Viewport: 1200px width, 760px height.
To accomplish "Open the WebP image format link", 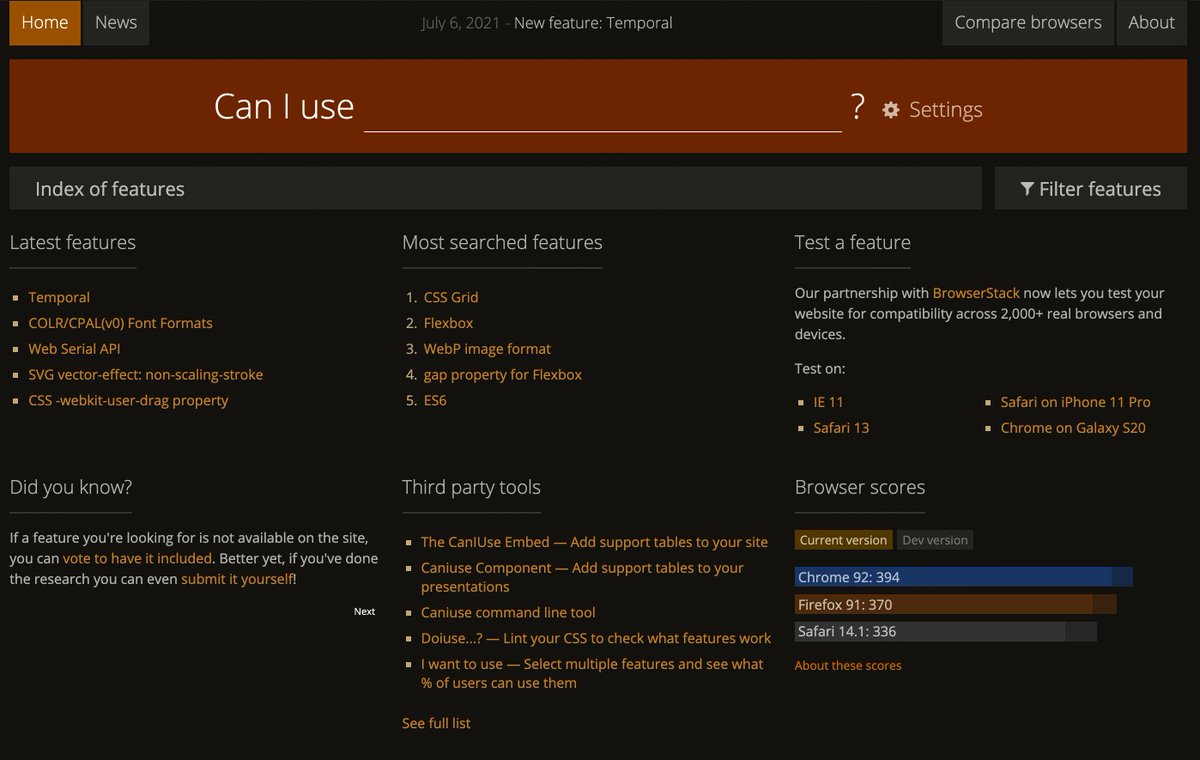I will click(x=487, y=349).
